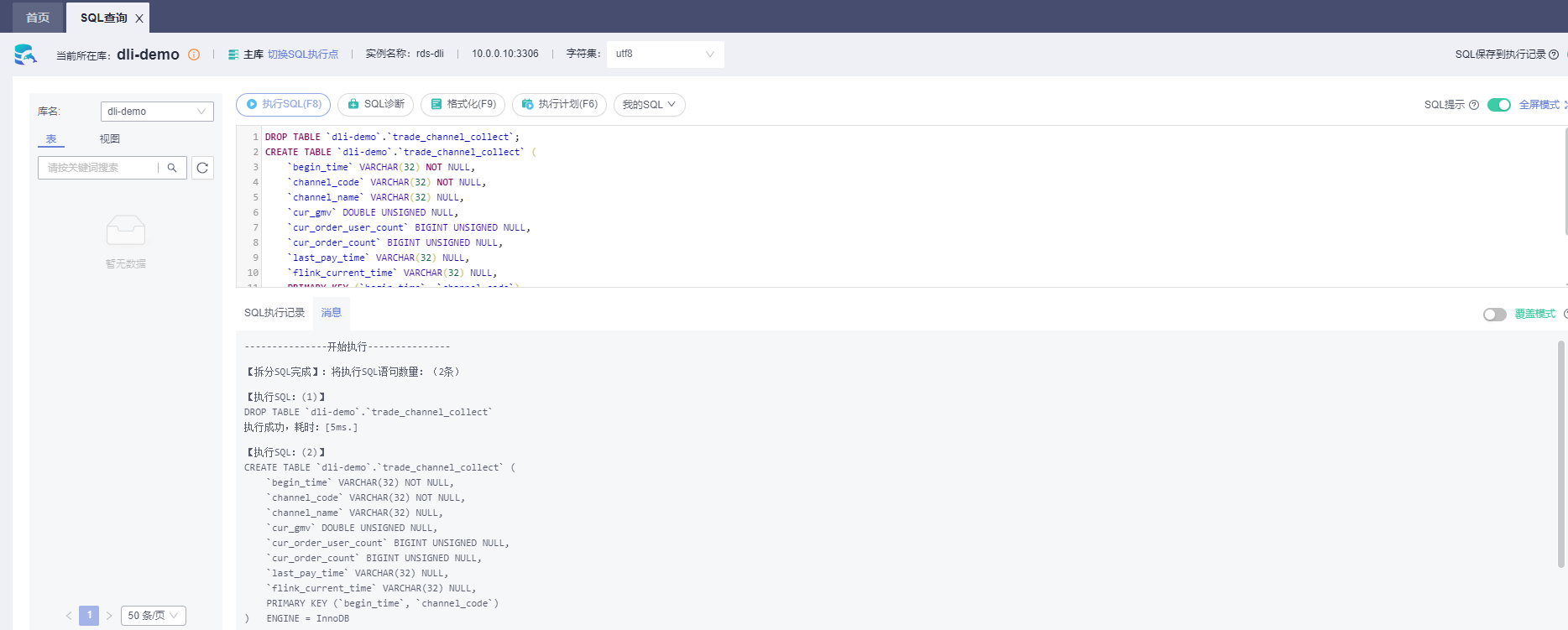Click the SQL诊断 button
Viewport: 1568px width, 630px height.
(376, 105)
